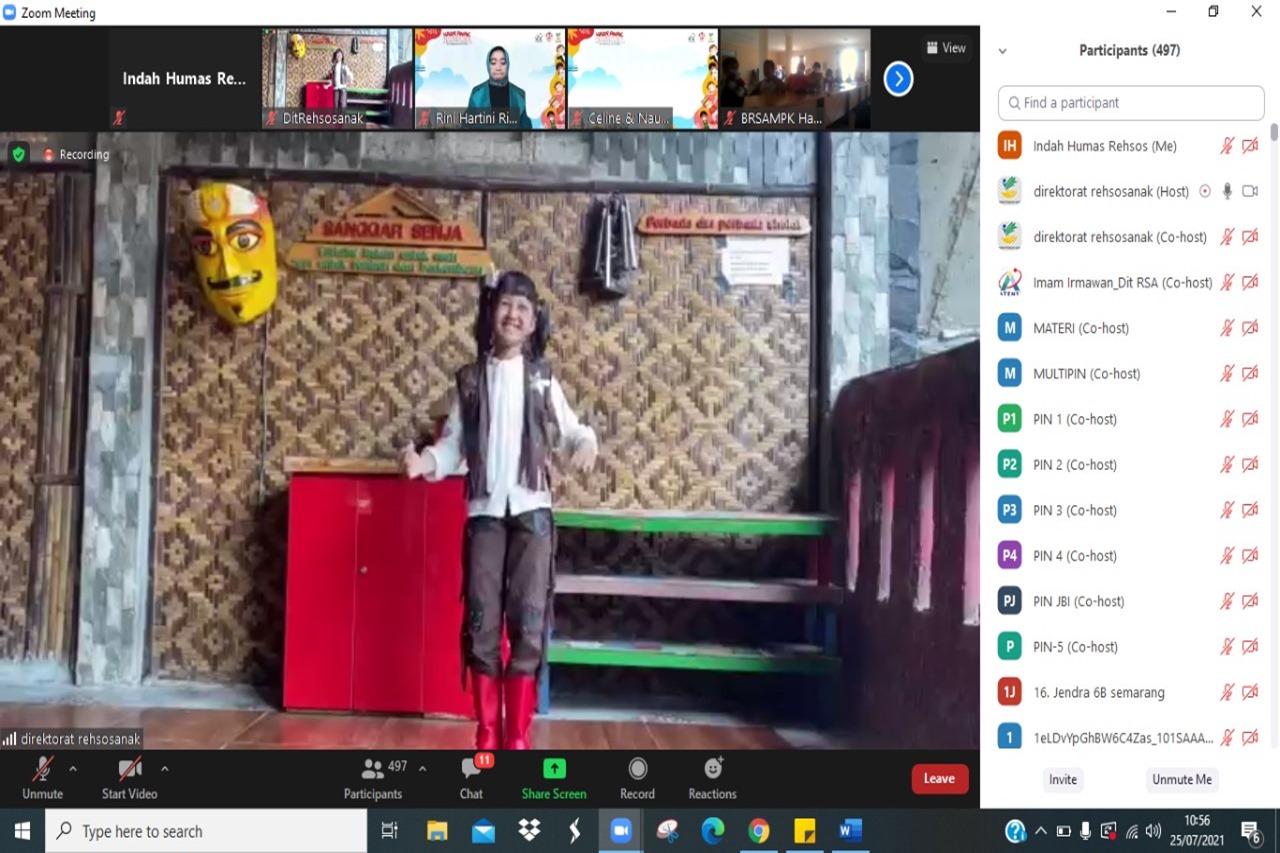
Task: Show next video thumbnails with blue arrow
Action: pos(898,78)
